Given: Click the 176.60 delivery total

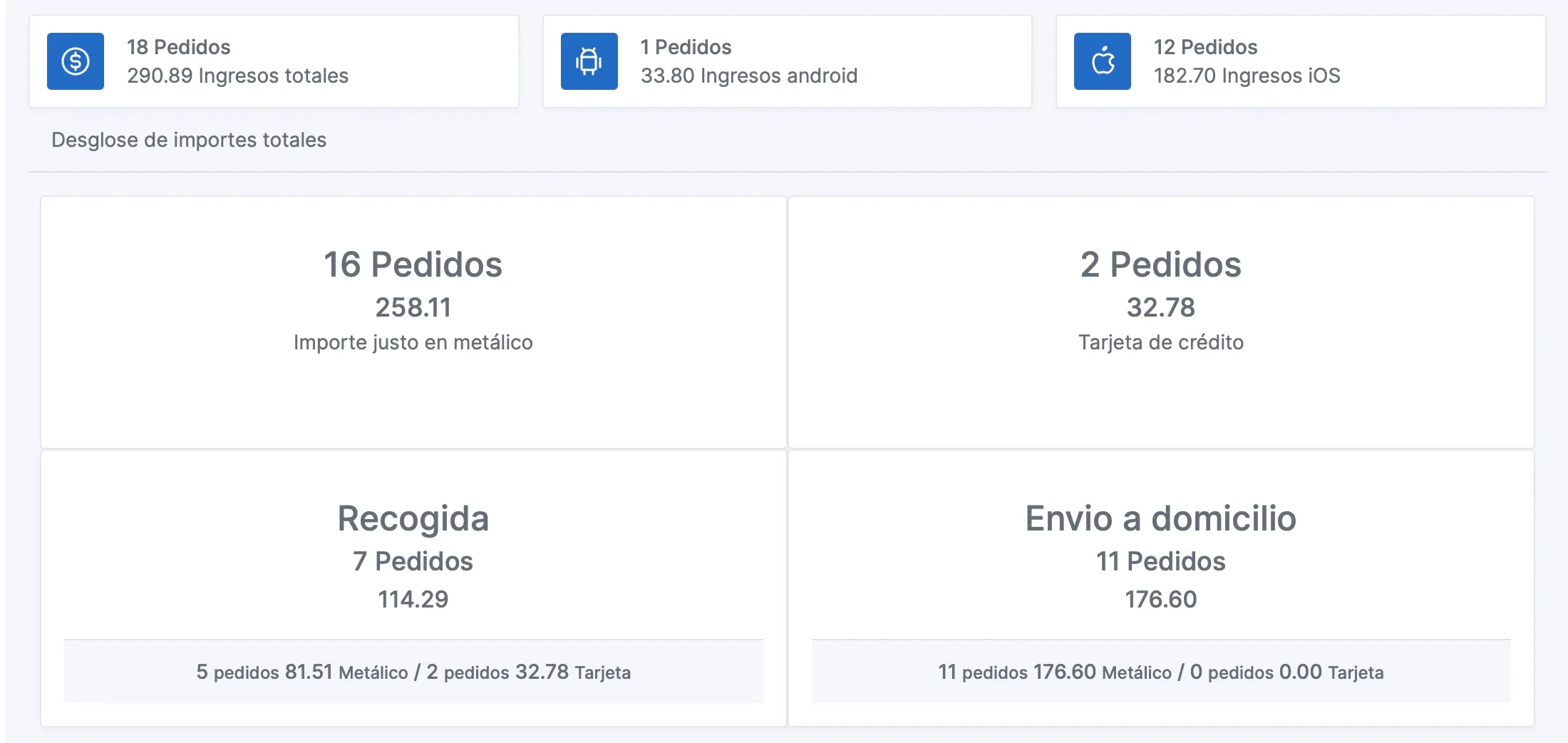Looking at the screenshot, I should 1161,599.
